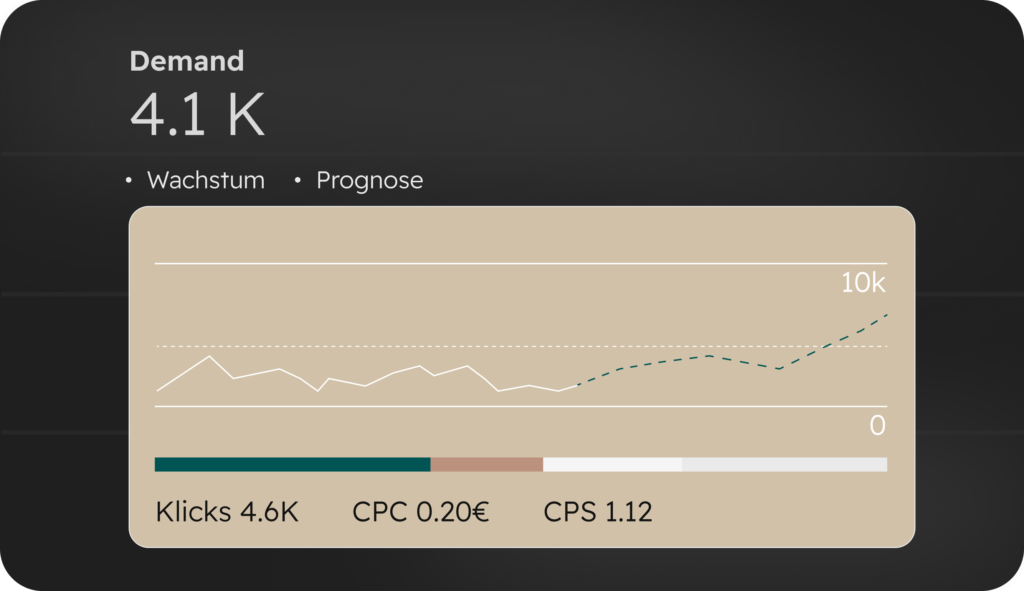Select the Wachstum legend label
The image size is (1024, 591).
(x=206, y=180)
